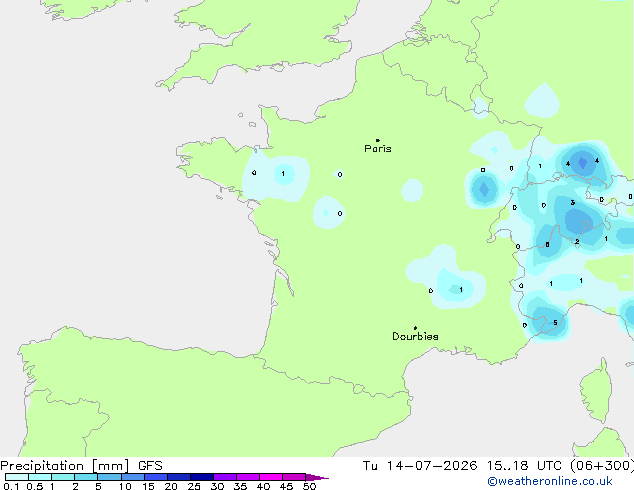Click the '2' rainfall value on the map
634x490 pixels.
tap(577, 242)
